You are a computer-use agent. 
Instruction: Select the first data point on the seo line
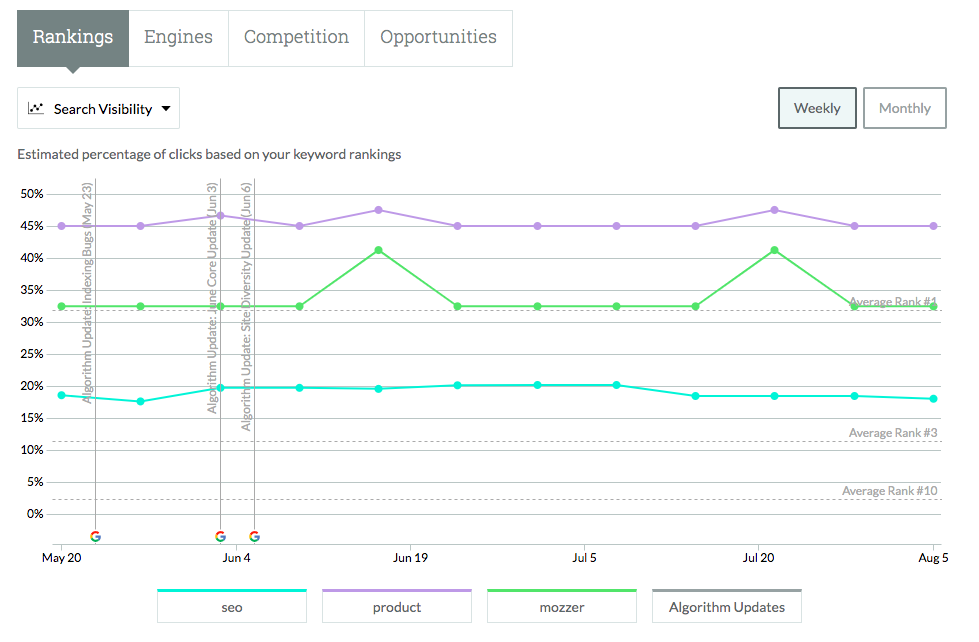pos(61,395)
